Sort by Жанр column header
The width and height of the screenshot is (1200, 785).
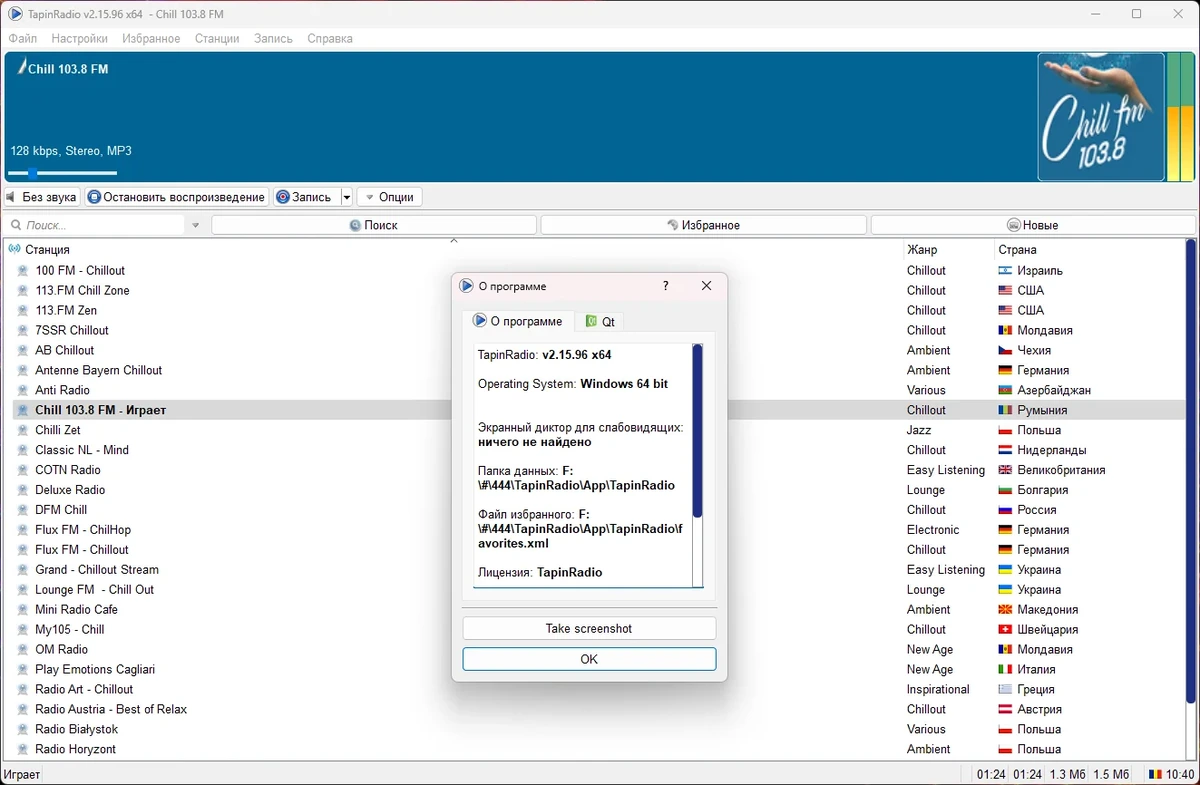(922, 250)
